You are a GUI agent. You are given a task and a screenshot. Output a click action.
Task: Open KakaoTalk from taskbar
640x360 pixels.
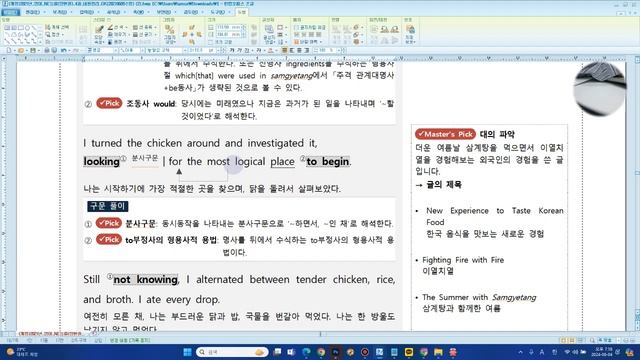point(409,352)
